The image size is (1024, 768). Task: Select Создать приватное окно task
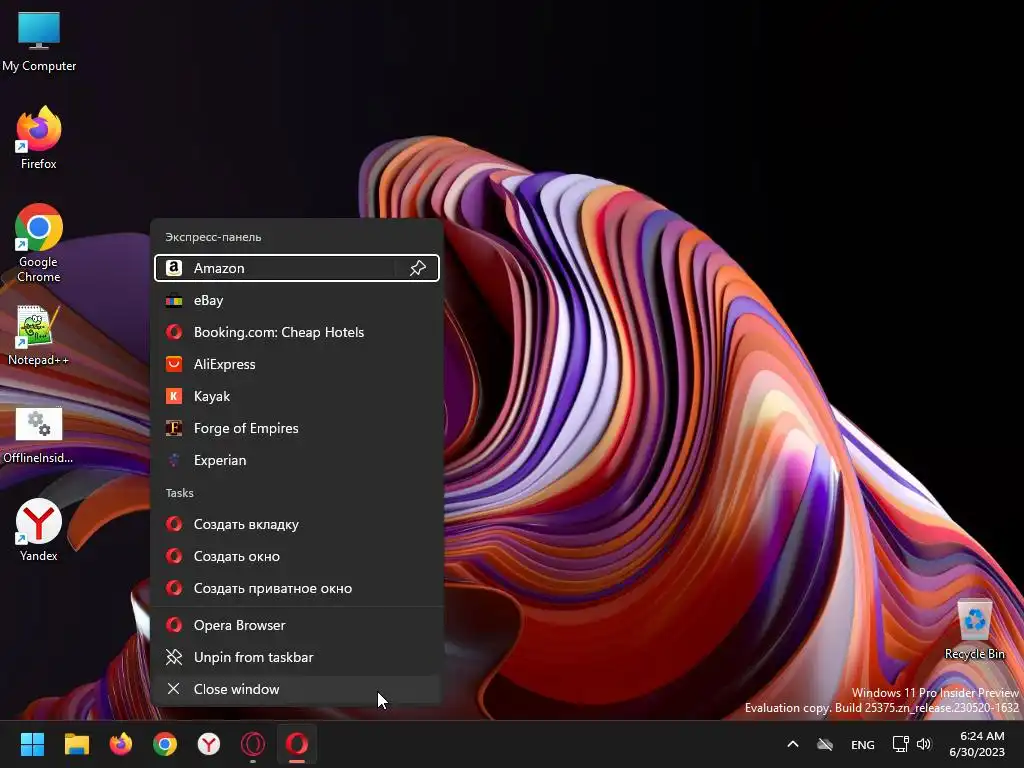(296, 588)
